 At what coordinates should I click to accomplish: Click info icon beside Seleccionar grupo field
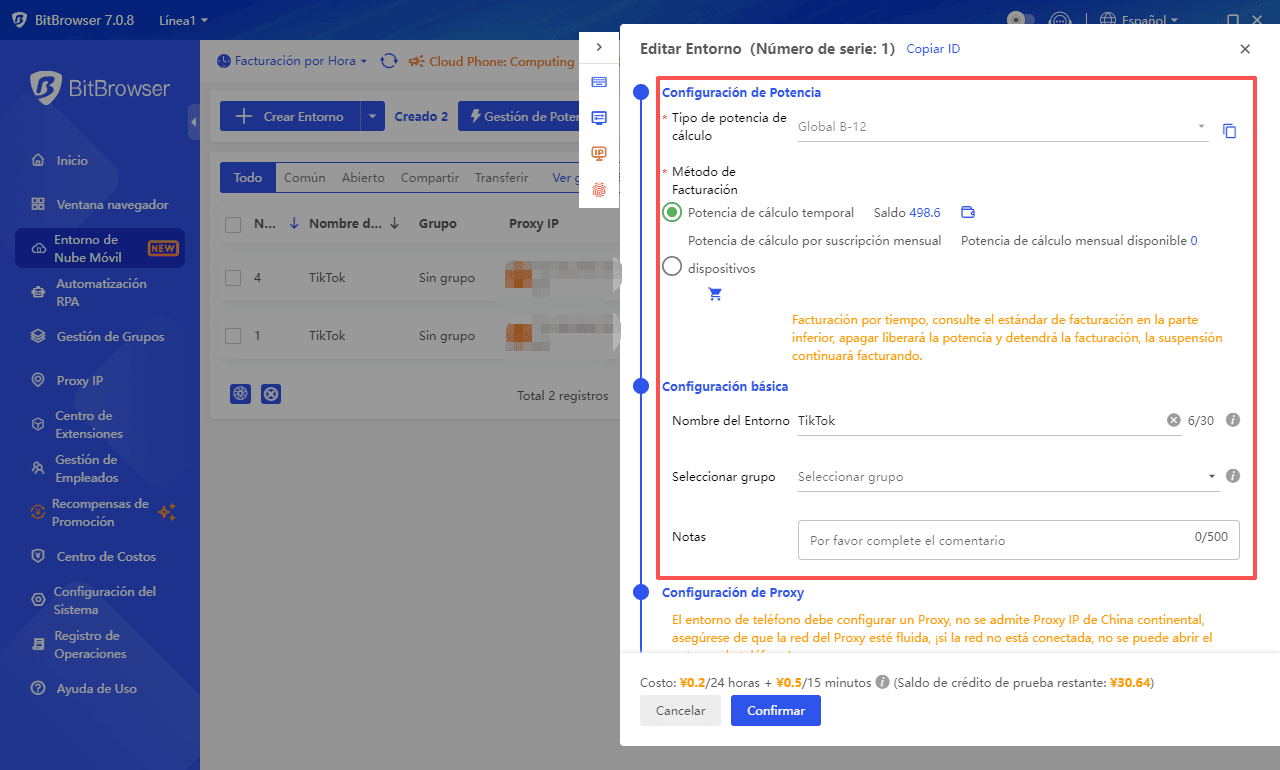pos(1233,476)
